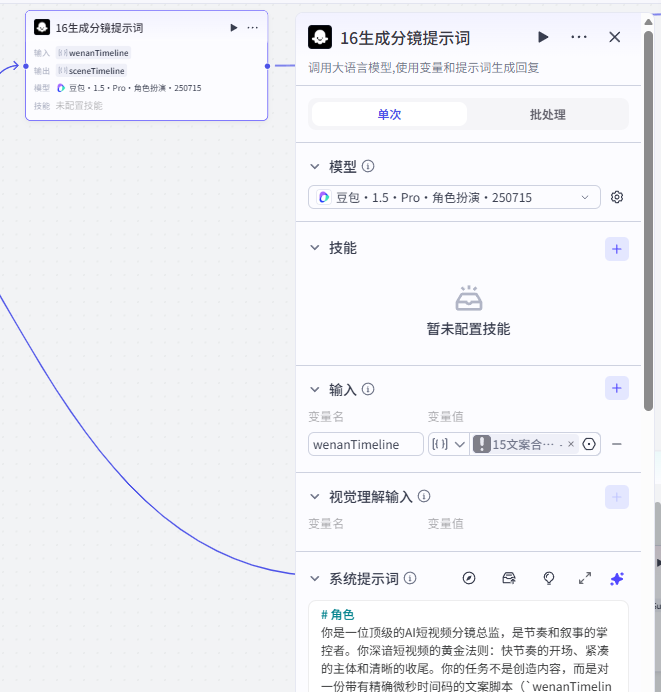The width and height of the screenshot is (661, 692).
Task: Select the wenanTimeline tag on canvas node
Action: point(93,53)
